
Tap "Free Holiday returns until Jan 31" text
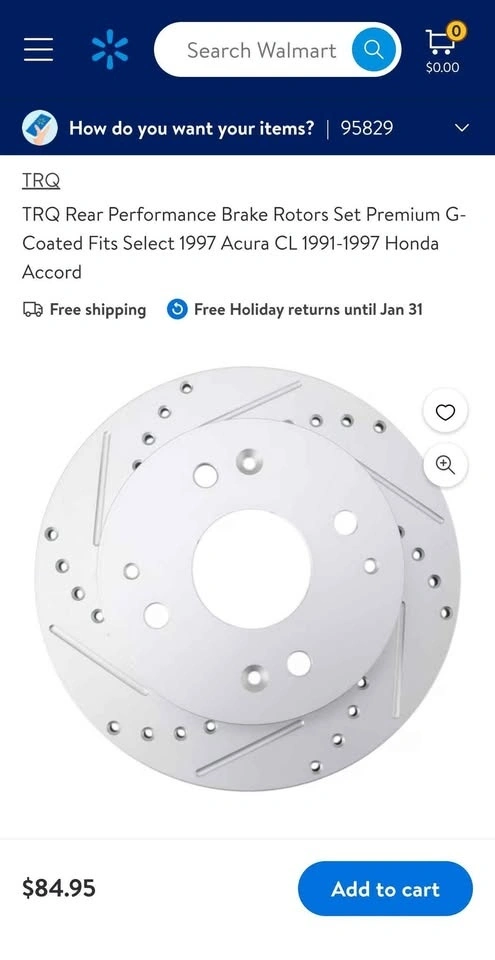[x=308, y=310]
